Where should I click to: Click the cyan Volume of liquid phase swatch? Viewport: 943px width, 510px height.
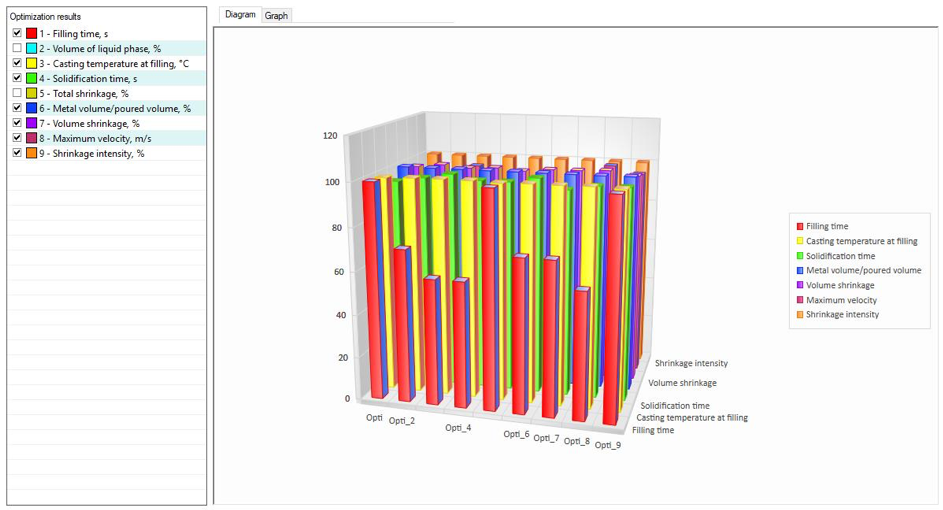[x=31, y=49]
